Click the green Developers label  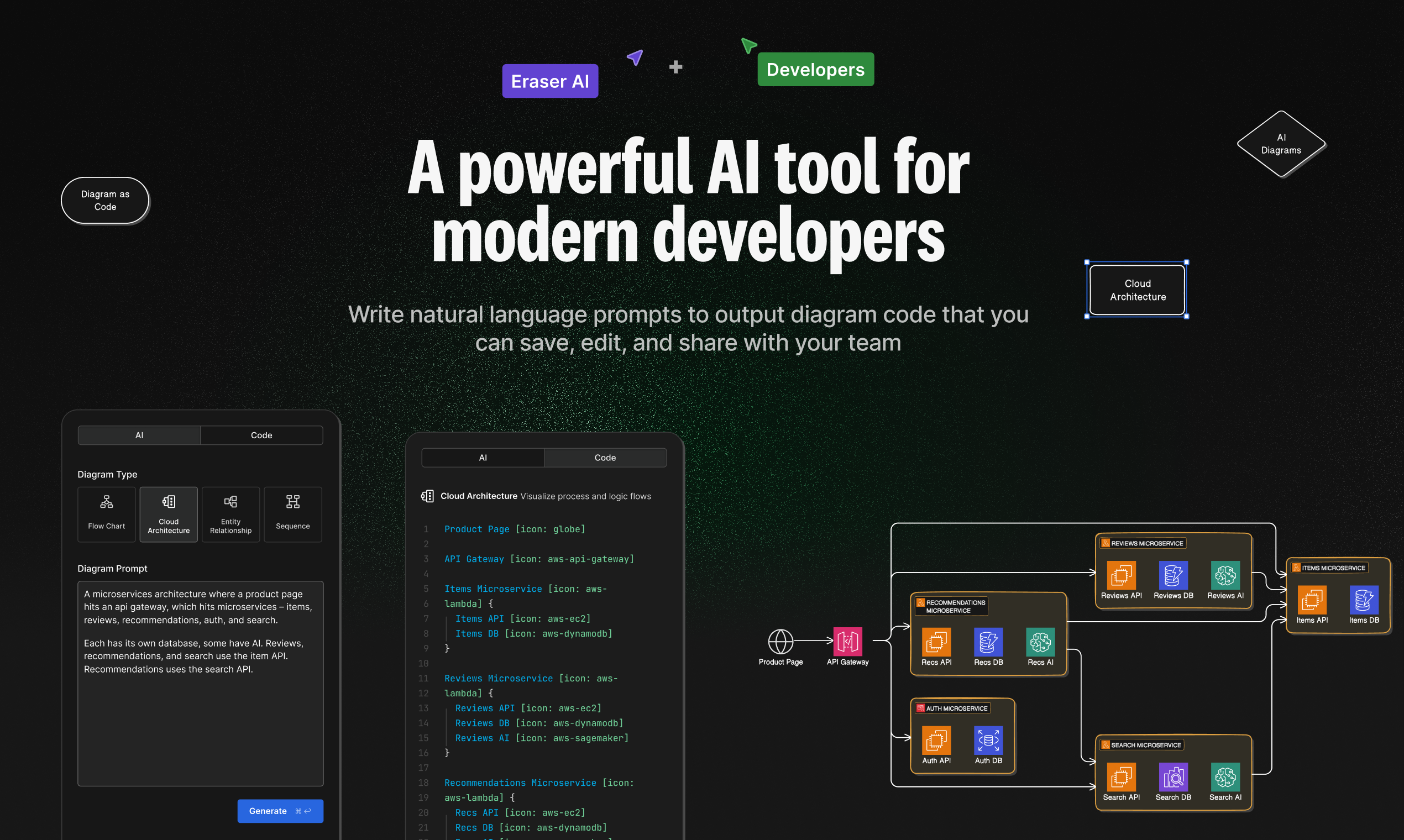click(815, 70)
